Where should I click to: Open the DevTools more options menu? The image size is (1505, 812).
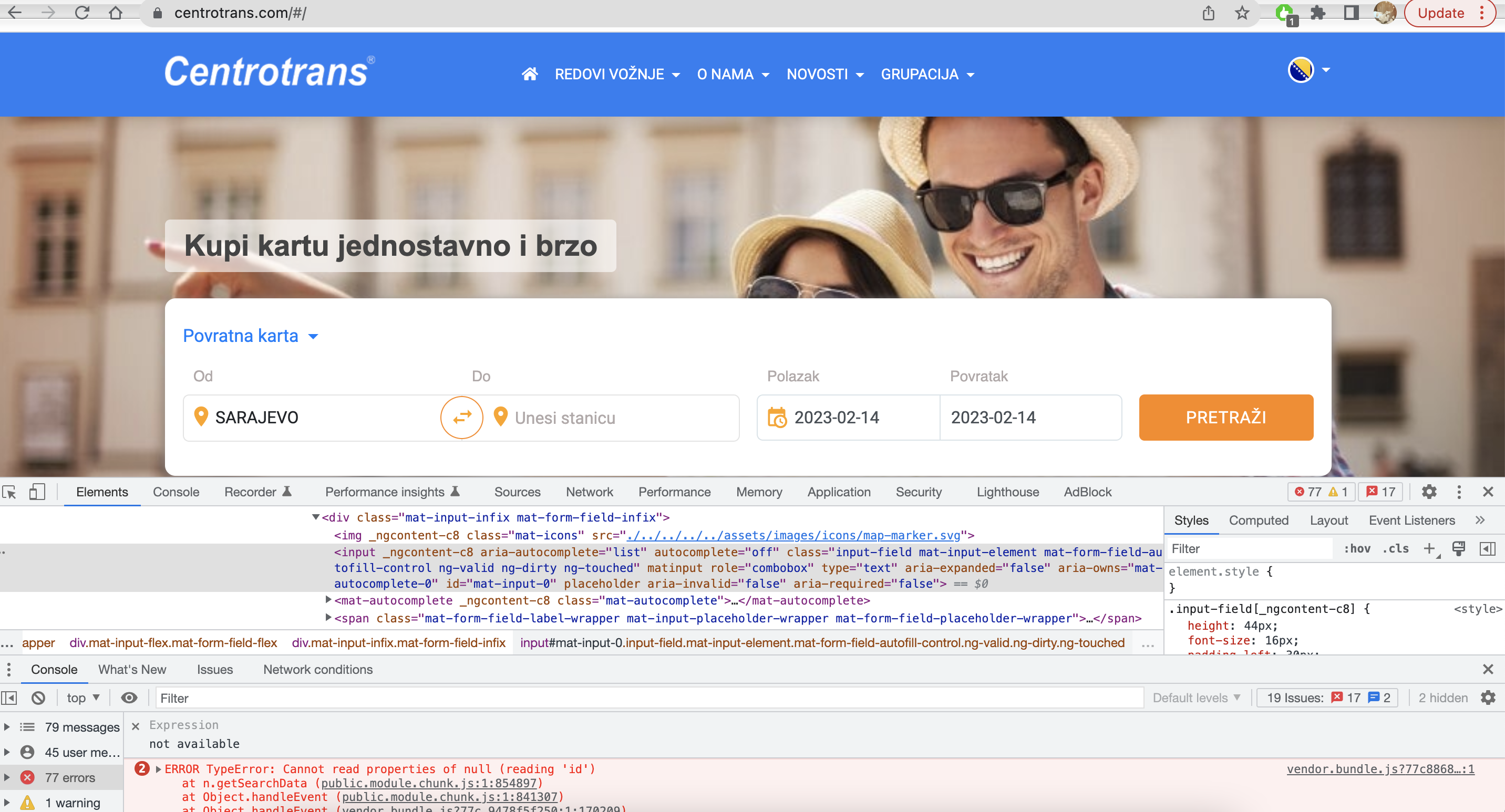pos(1459,492)
